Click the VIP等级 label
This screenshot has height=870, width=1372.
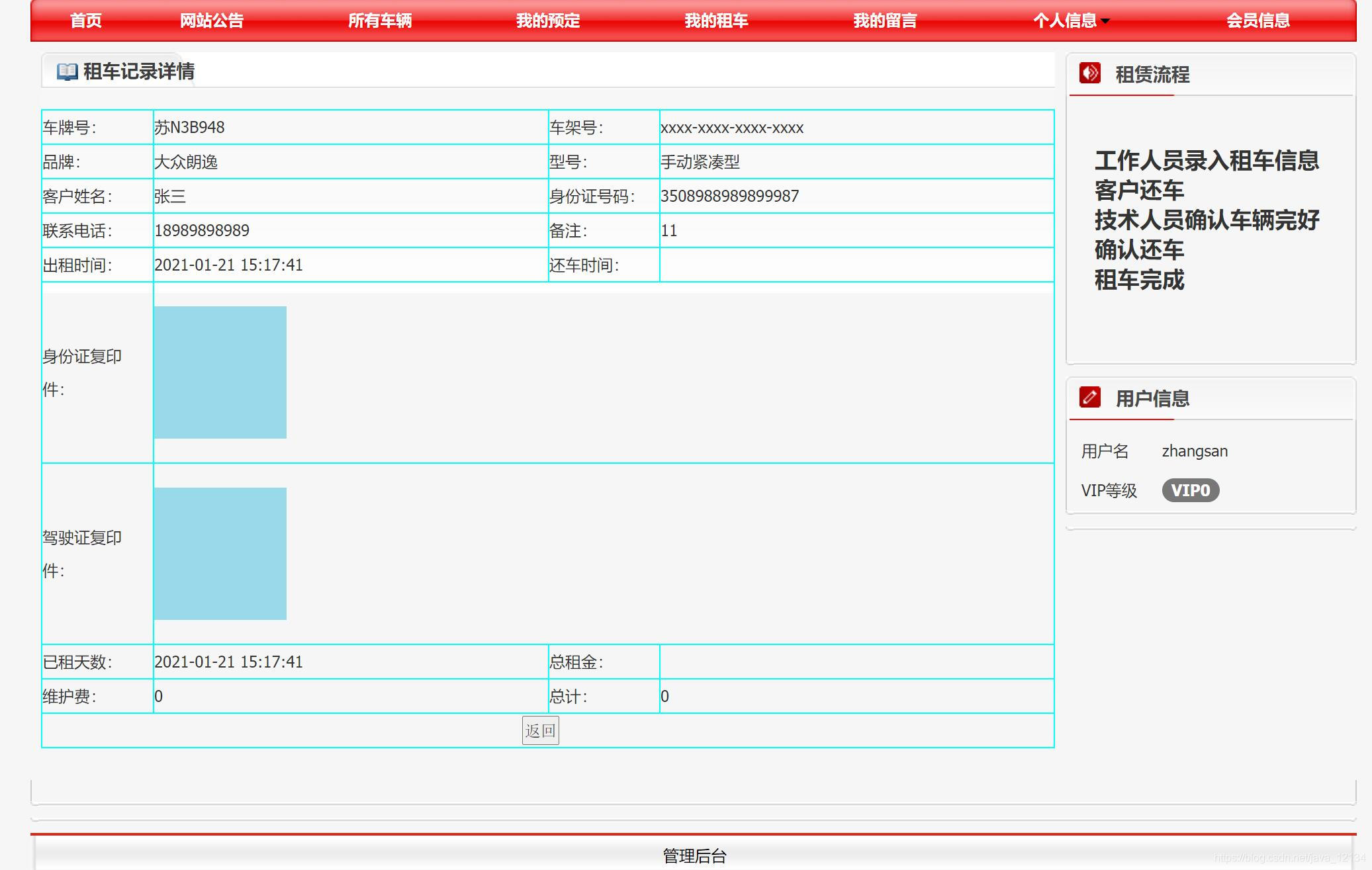1109,490
